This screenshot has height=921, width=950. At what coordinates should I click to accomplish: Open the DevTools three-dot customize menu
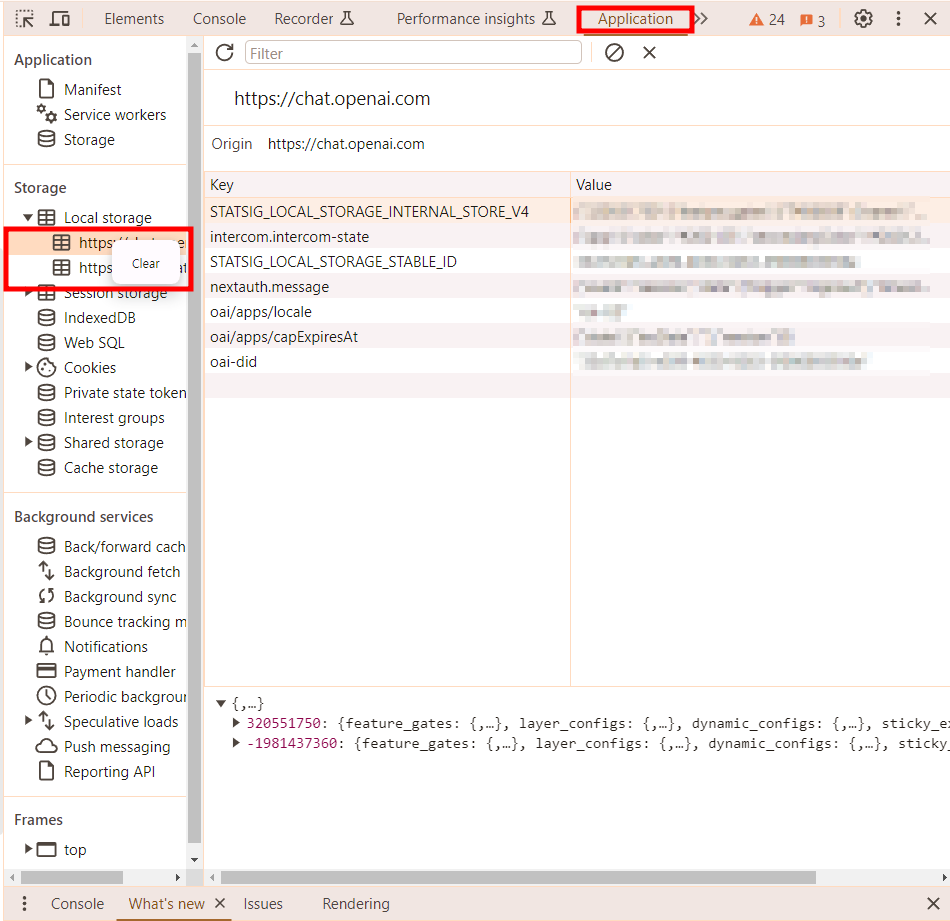(898, 19)
